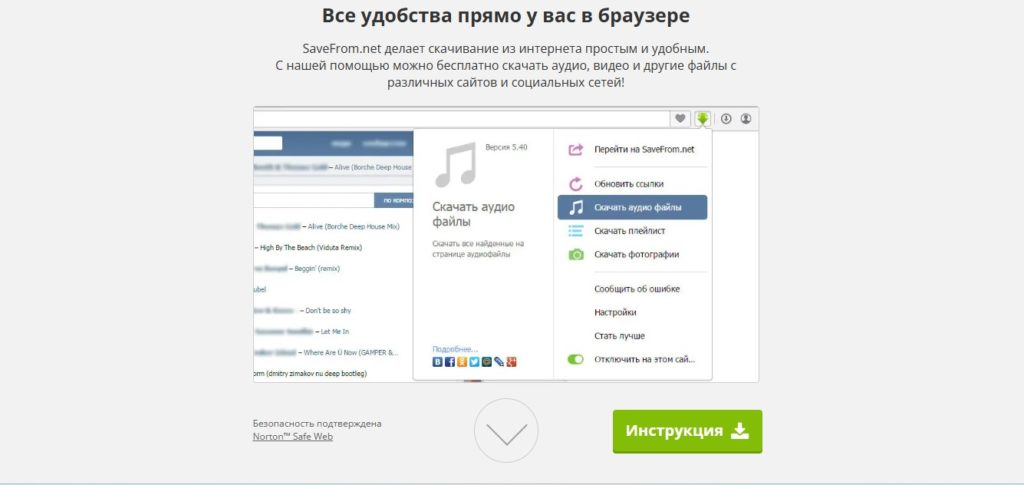Click the Безопасность подтверждена text
The height and width of the screenshot is (485, 1024).
pos(317,424)
